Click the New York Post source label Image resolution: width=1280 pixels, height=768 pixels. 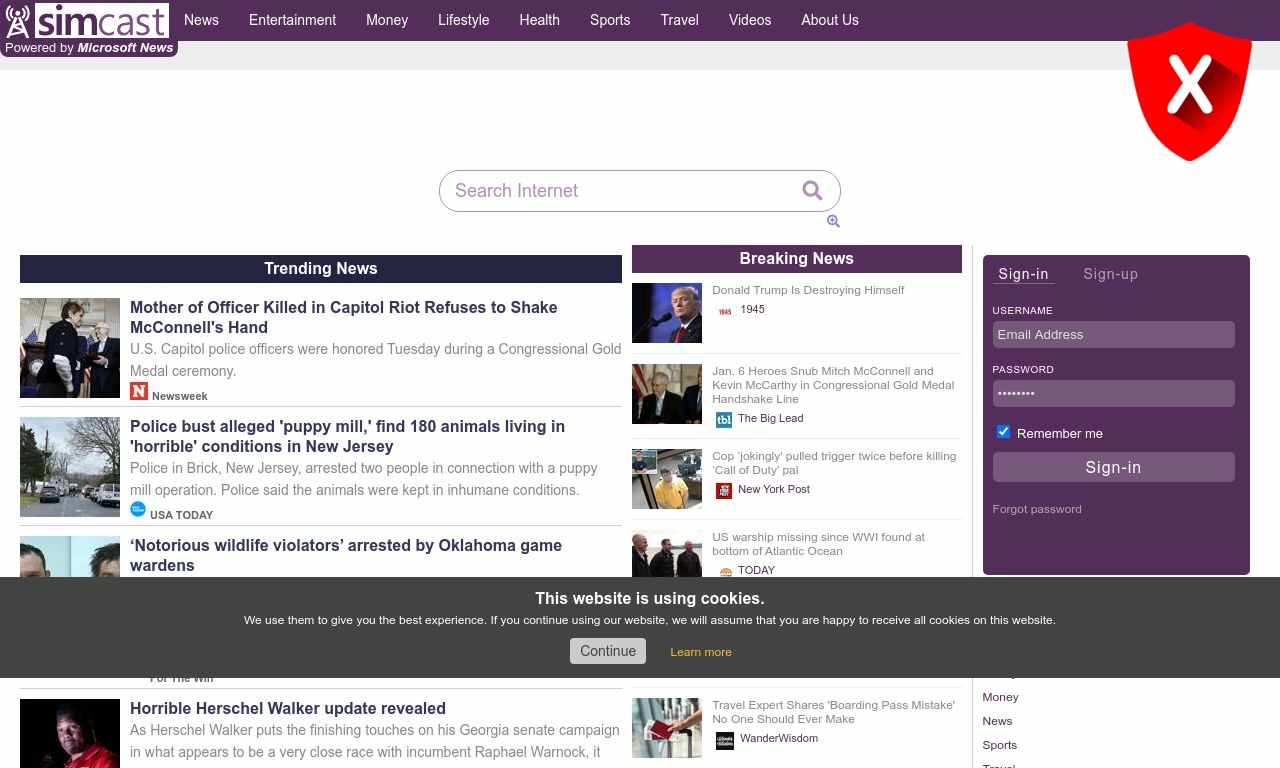(774, 489)
